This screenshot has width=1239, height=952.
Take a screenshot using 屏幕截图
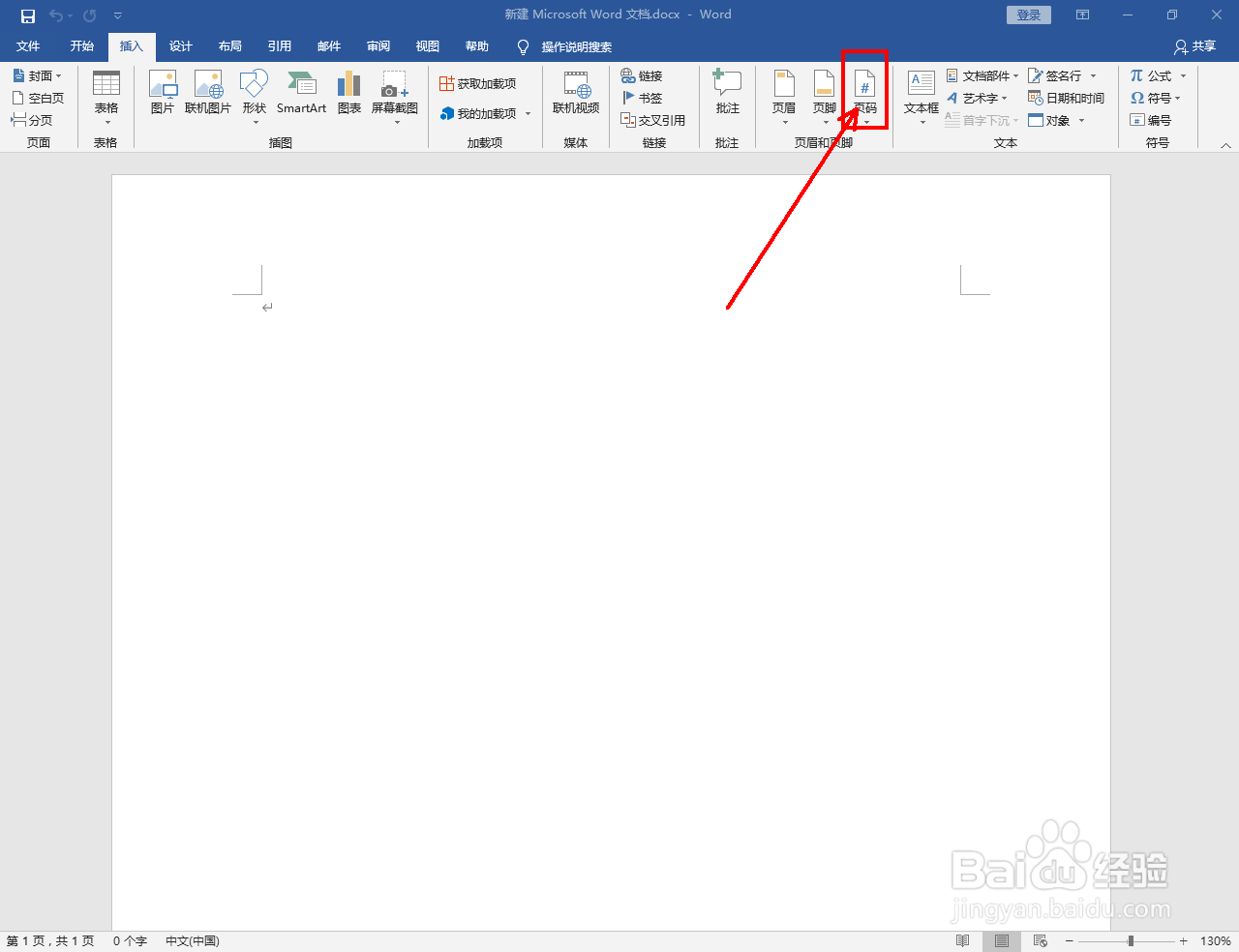pyautogui.click(x=394, y=94)
